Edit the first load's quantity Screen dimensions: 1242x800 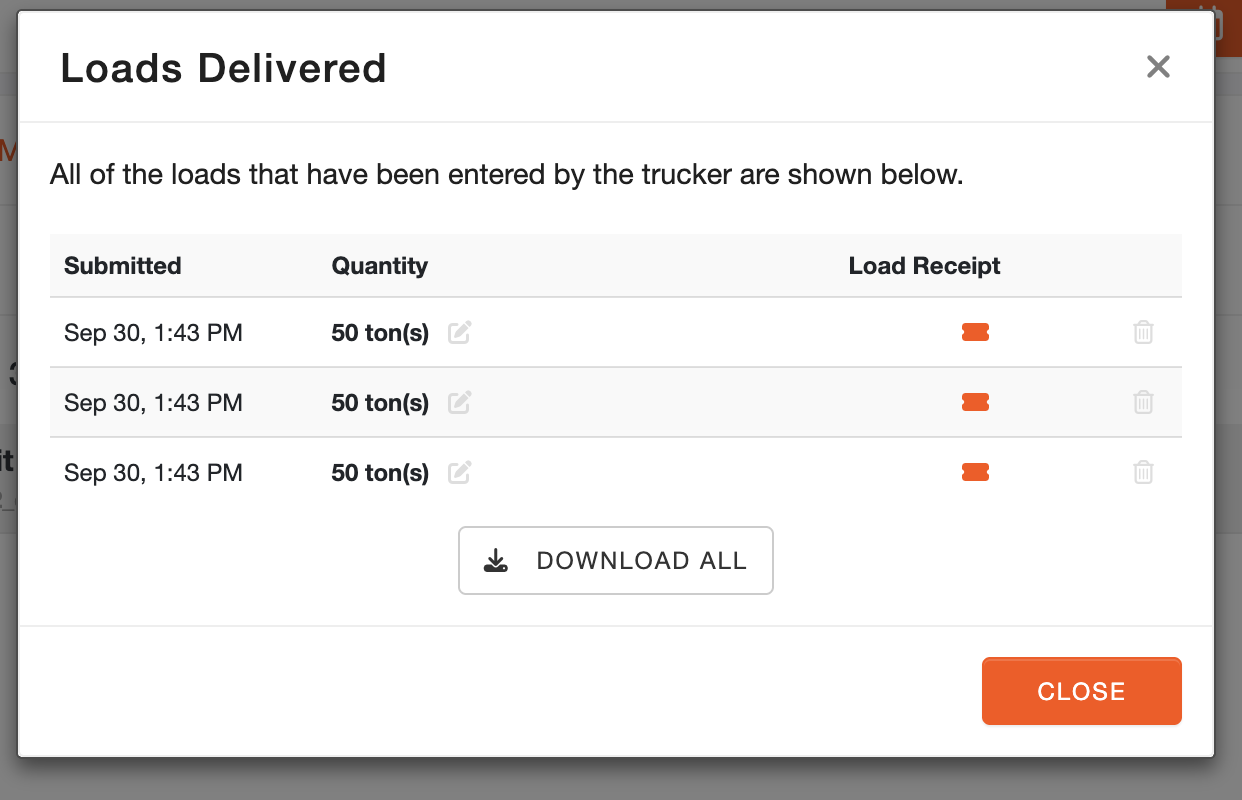(x=460, y=333)
